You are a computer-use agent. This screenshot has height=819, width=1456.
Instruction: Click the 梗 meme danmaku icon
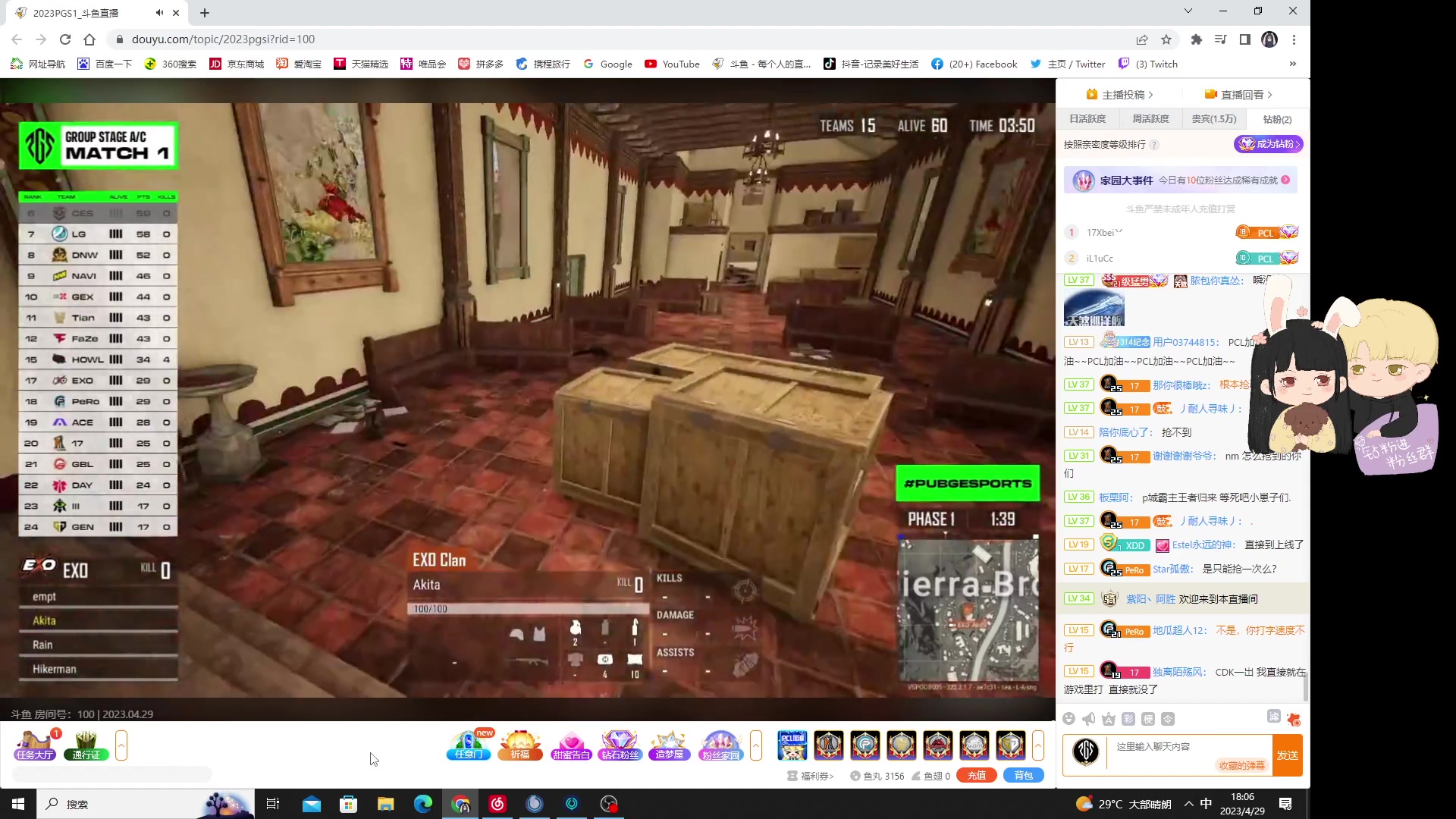[1148, 719]
